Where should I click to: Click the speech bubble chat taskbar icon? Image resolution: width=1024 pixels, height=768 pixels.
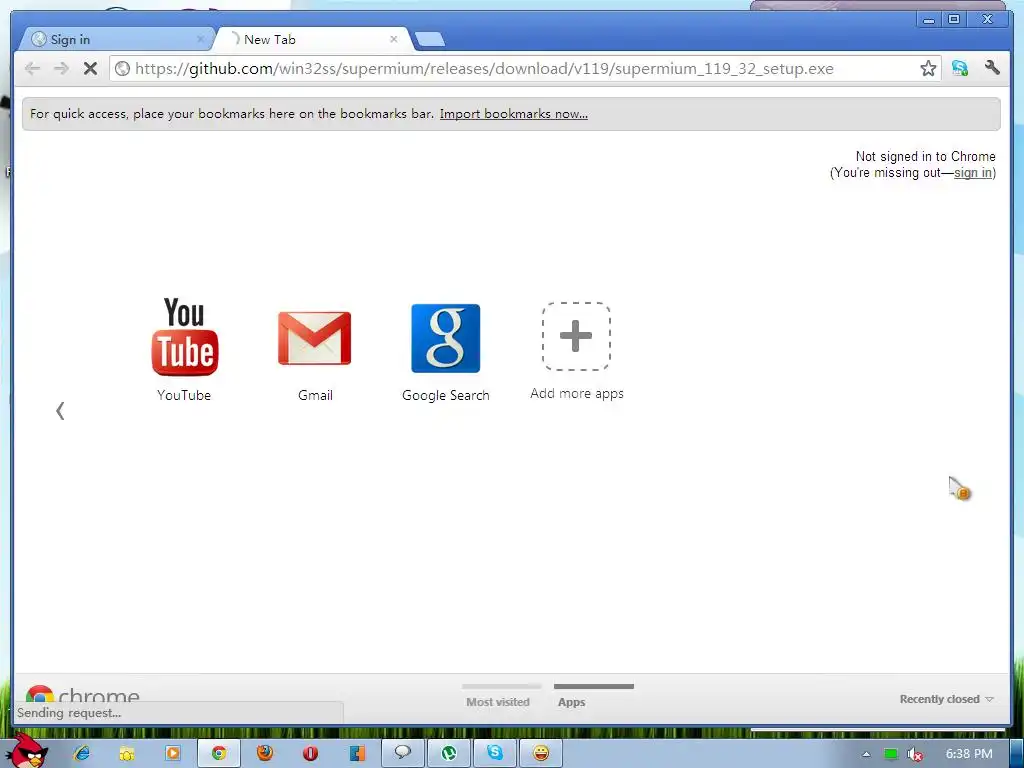(x=402, y=753)
